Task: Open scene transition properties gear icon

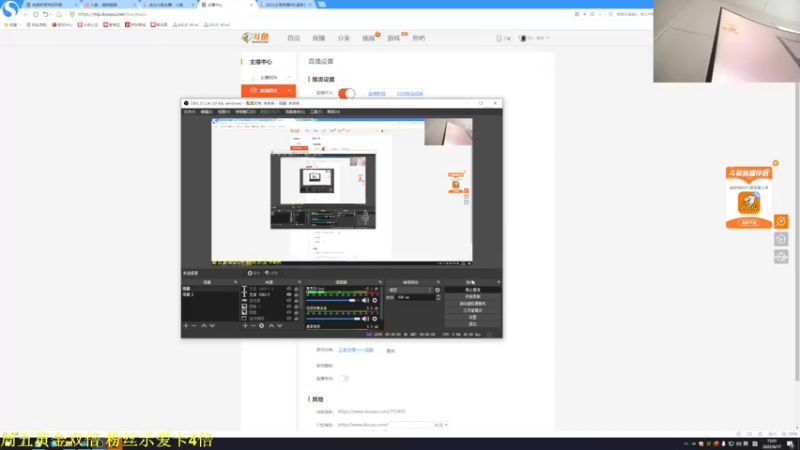Action: (437, 290)
